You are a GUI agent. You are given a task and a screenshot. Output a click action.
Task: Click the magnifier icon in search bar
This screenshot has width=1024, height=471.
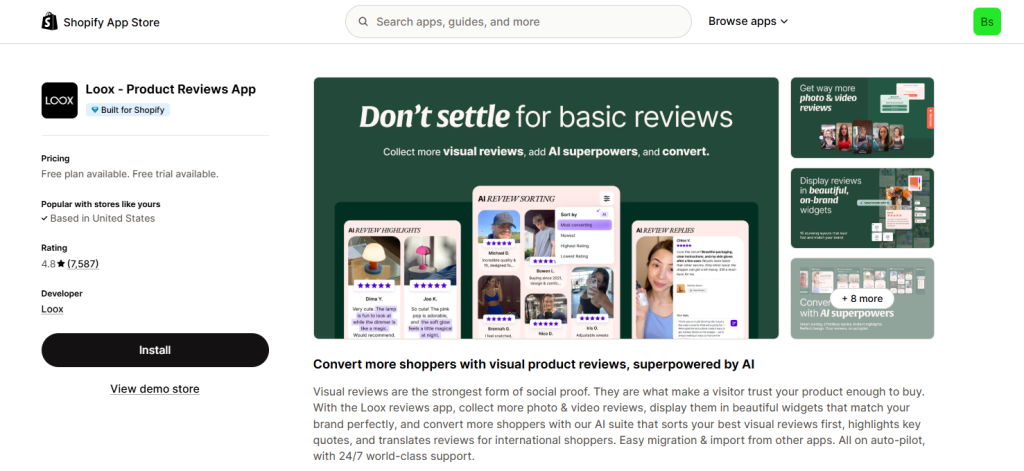[x=363, y=21]
